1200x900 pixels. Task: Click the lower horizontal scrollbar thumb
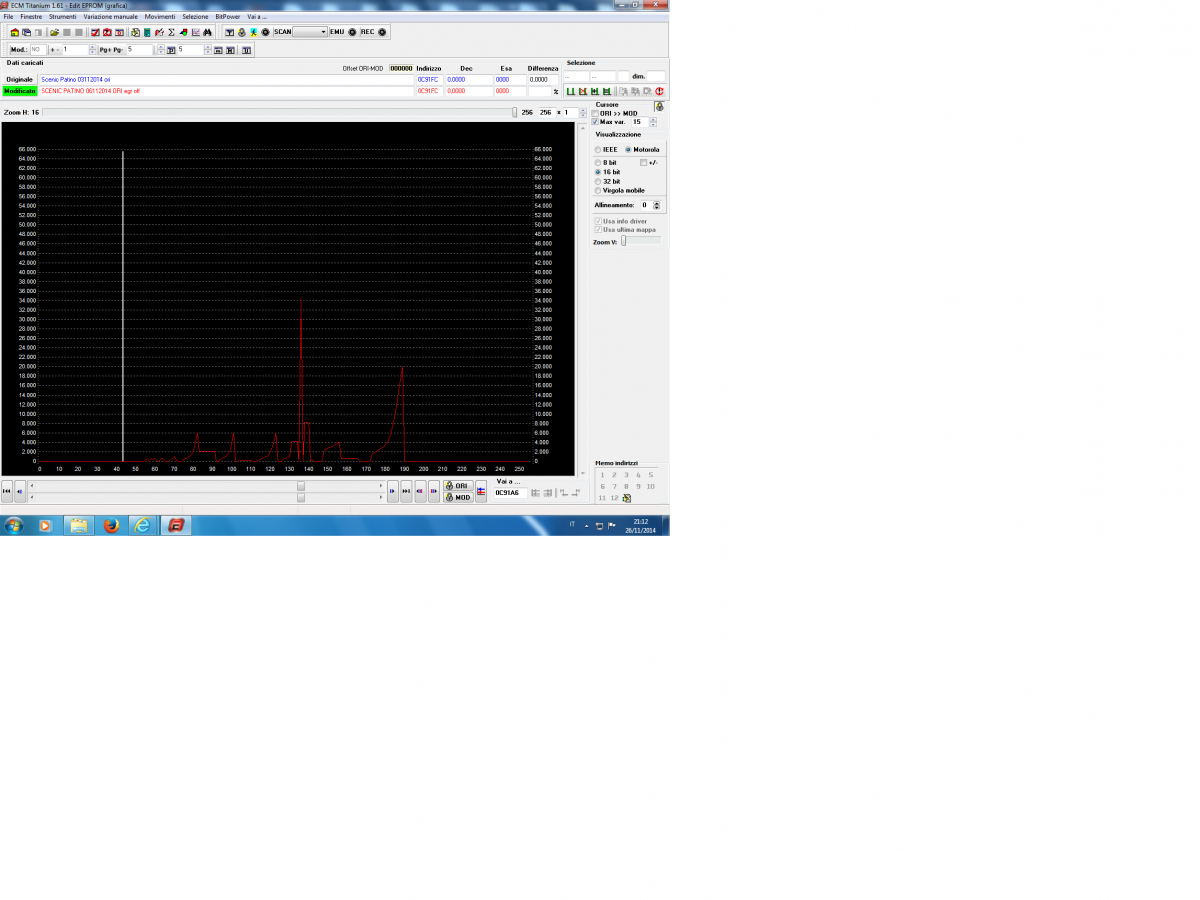[x=301, y=497]
